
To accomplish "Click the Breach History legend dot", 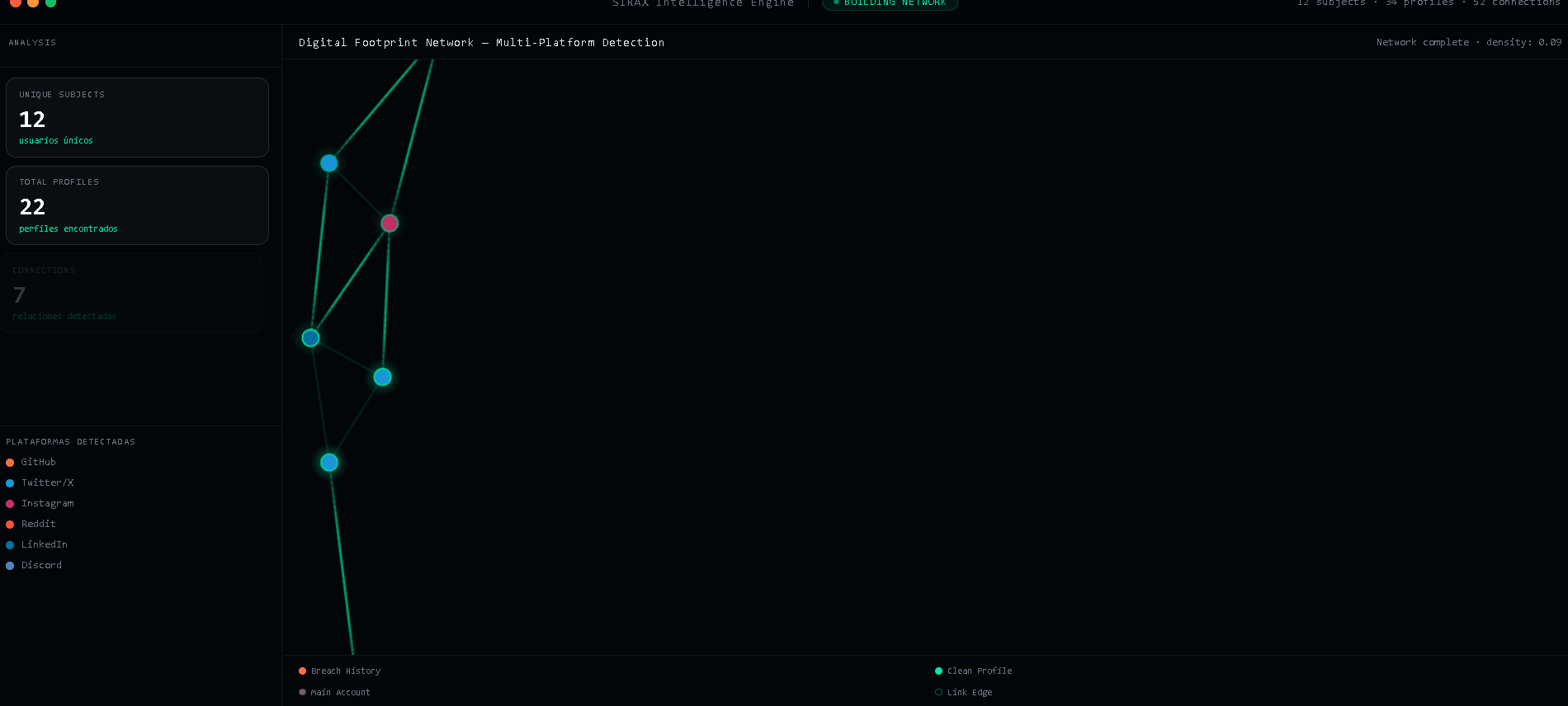I will [302, 671].
